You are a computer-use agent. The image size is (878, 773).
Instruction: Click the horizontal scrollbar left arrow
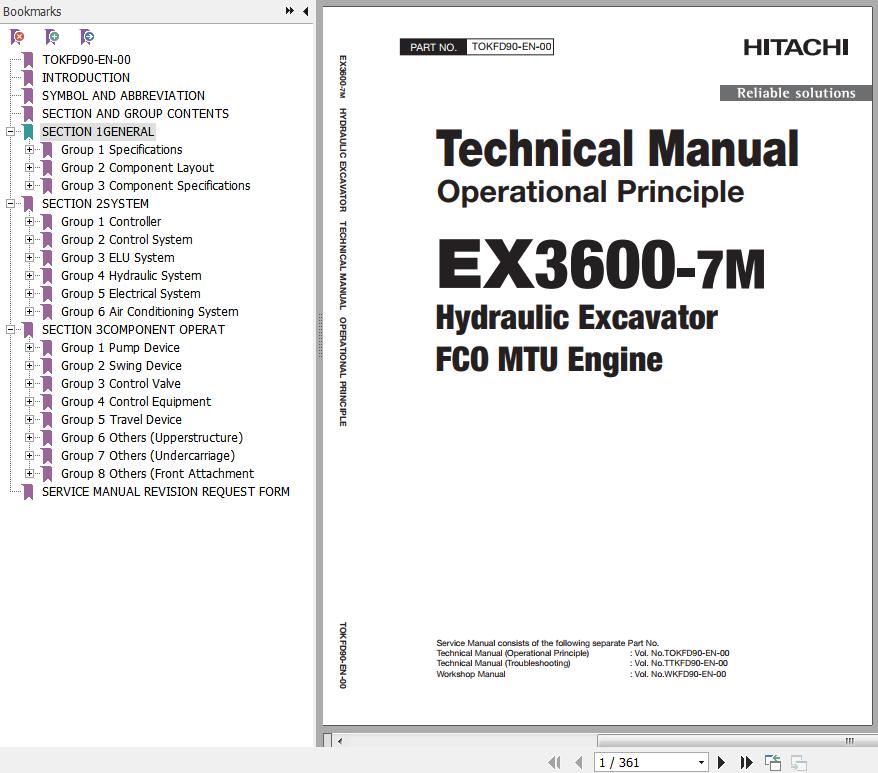[x=340, y=741]
